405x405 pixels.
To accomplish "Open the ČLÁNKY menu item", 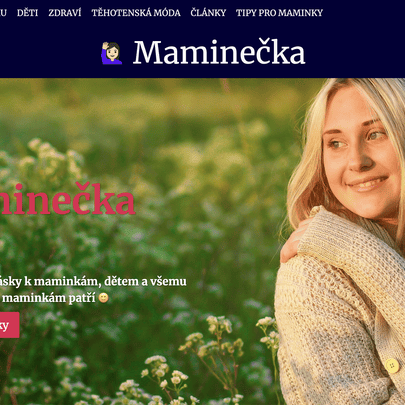I will tap(208, 13).
